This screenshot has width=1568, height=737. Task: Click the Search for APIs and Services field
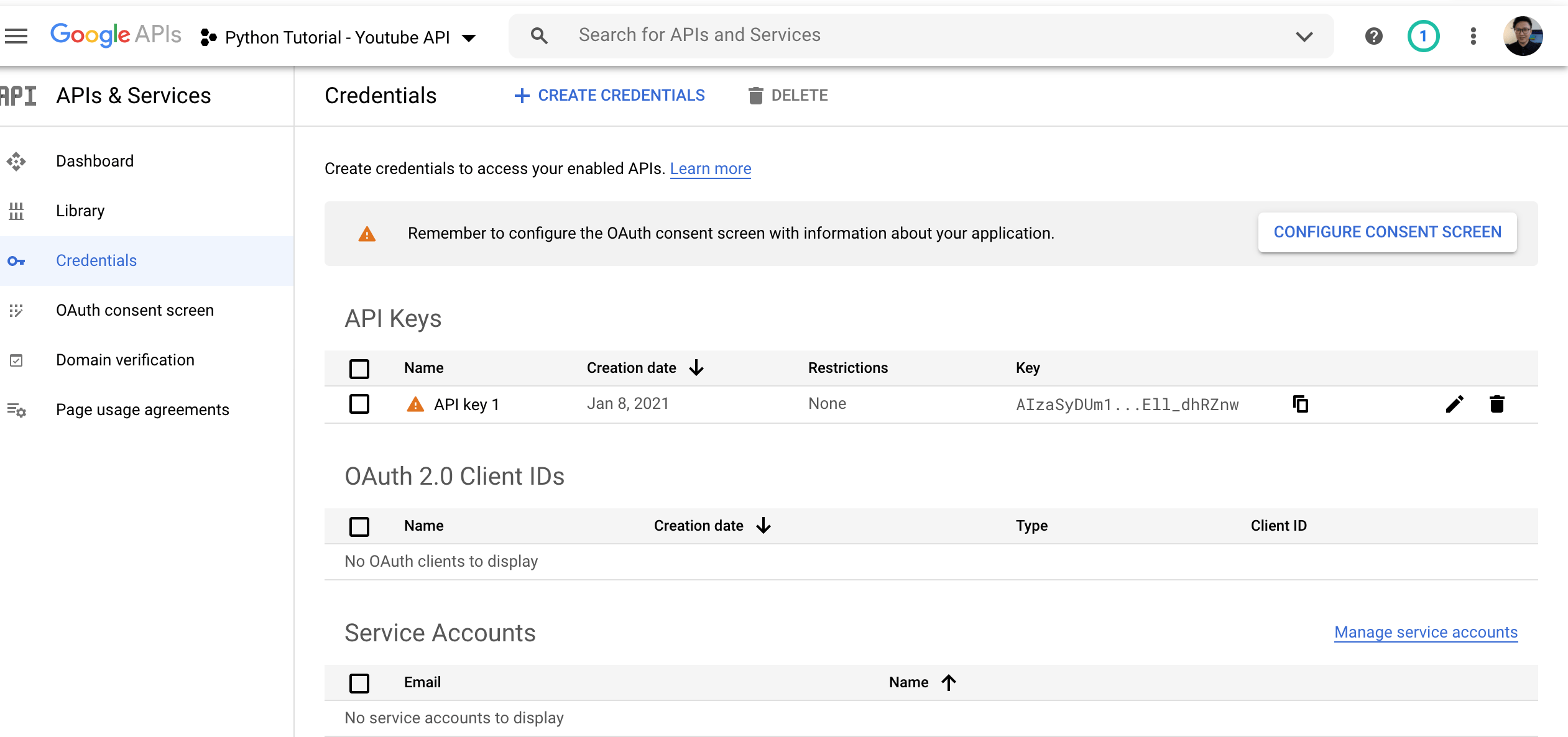(x=699, y=35)
